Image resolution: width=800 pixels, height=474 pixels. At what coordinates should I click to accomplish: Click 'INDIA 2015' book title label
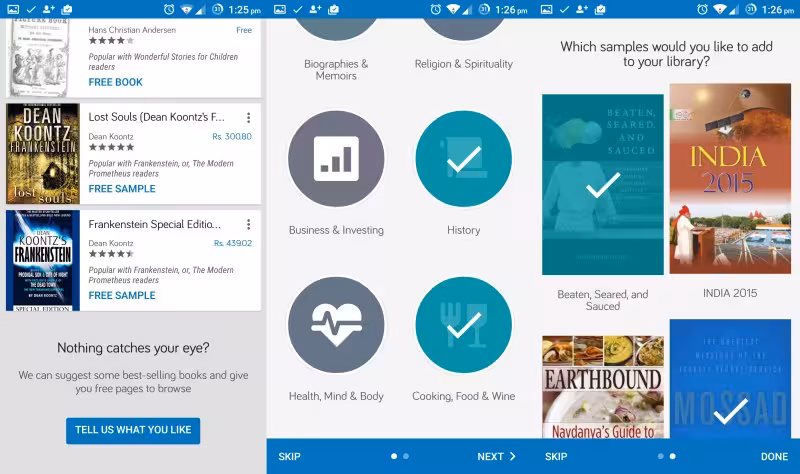[x=730, y=293]
